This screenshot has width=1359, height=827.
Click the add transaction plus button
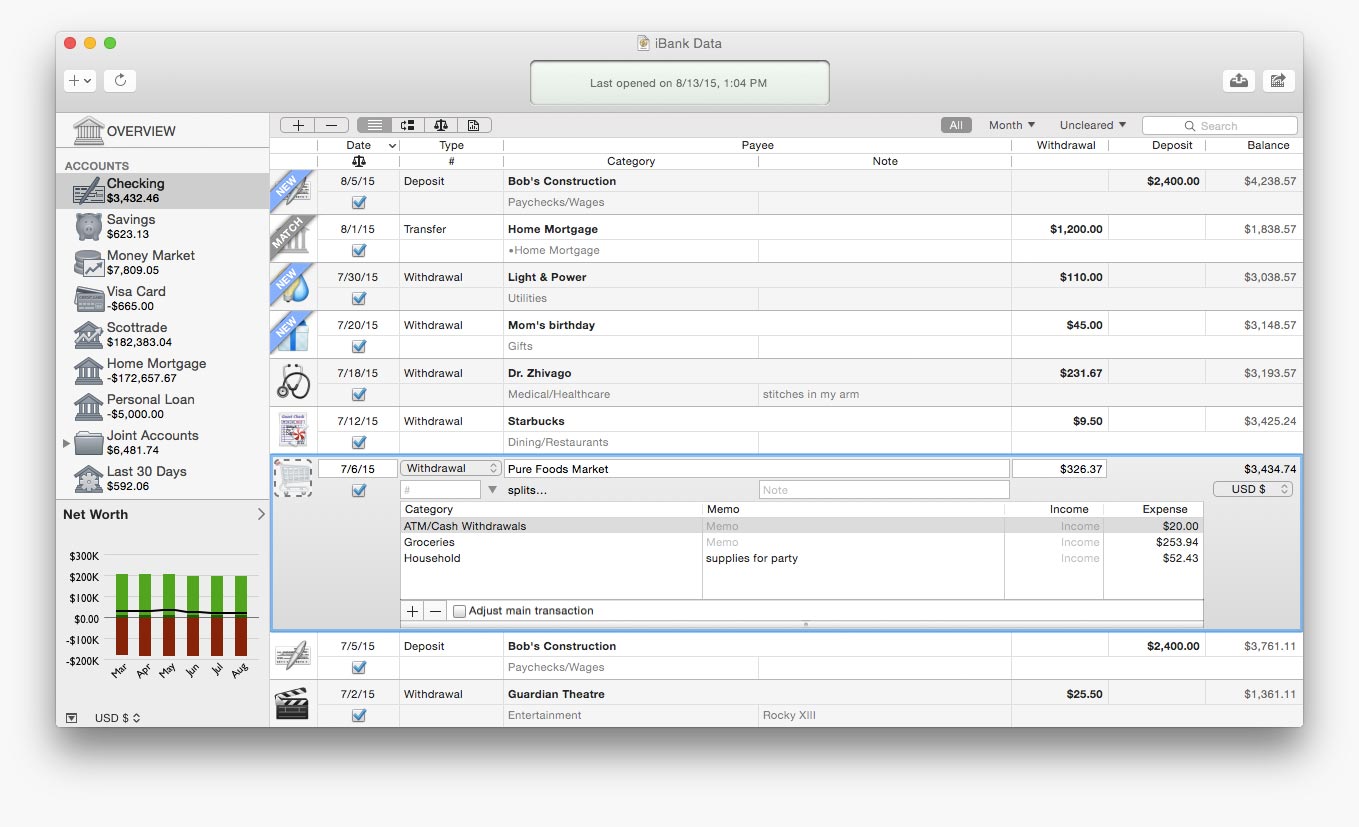point(297,125)
